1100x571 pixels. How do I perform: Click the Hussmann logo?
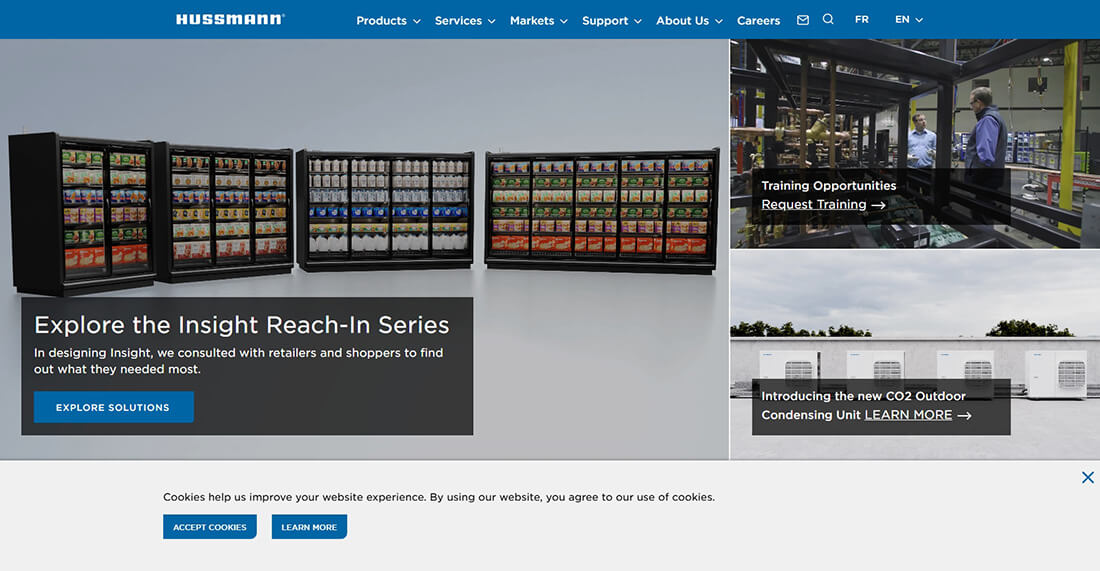(229, 19)
